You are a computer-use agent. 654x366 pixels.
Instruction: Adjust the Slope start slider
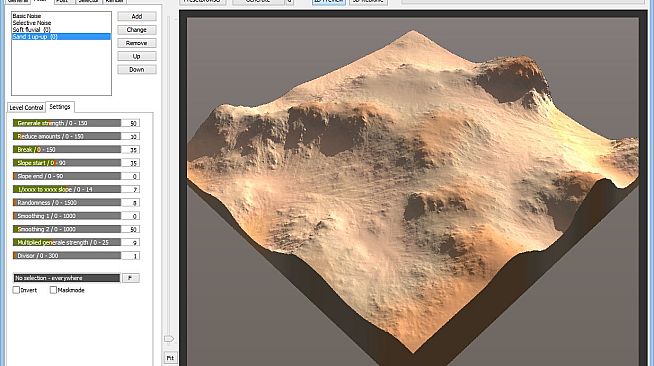(67, 163)
